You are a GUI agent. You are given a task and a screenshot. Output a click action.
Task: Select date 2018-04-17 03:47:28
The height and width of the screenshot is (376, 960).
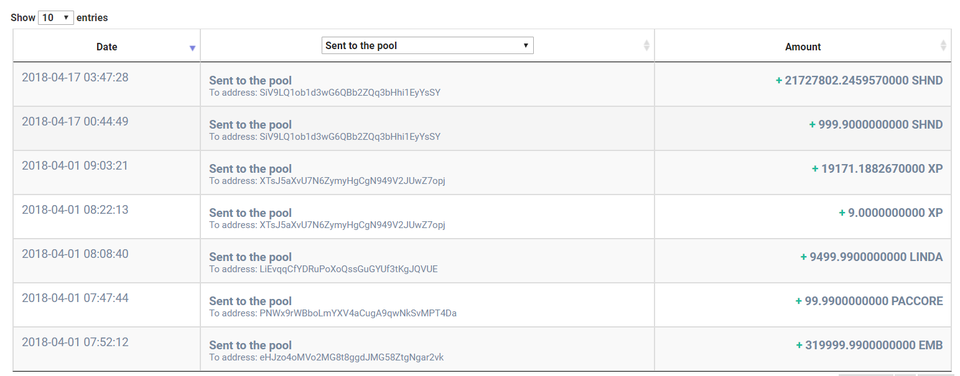click(75, 77)
